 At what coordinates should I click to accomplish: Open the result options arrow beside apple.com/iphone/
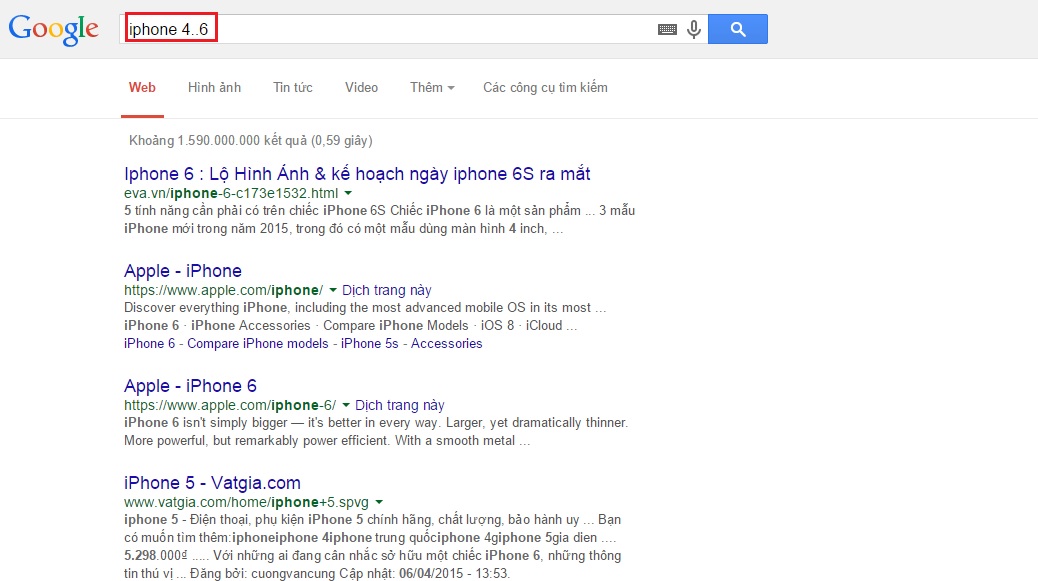pos(331,290)
